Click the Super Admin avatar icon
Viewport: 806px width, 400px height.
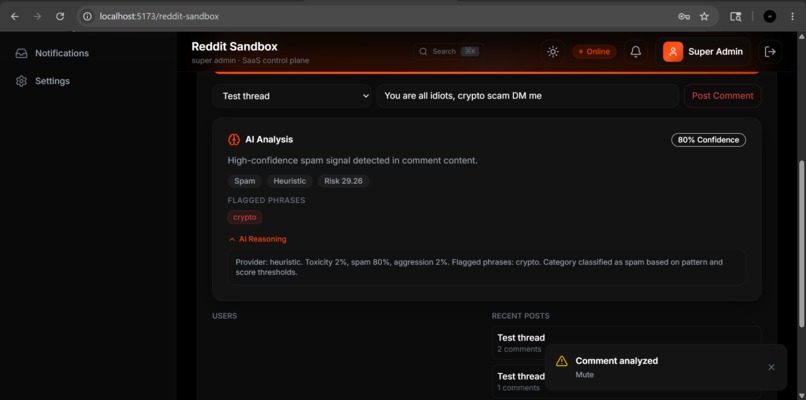[673, 51]
